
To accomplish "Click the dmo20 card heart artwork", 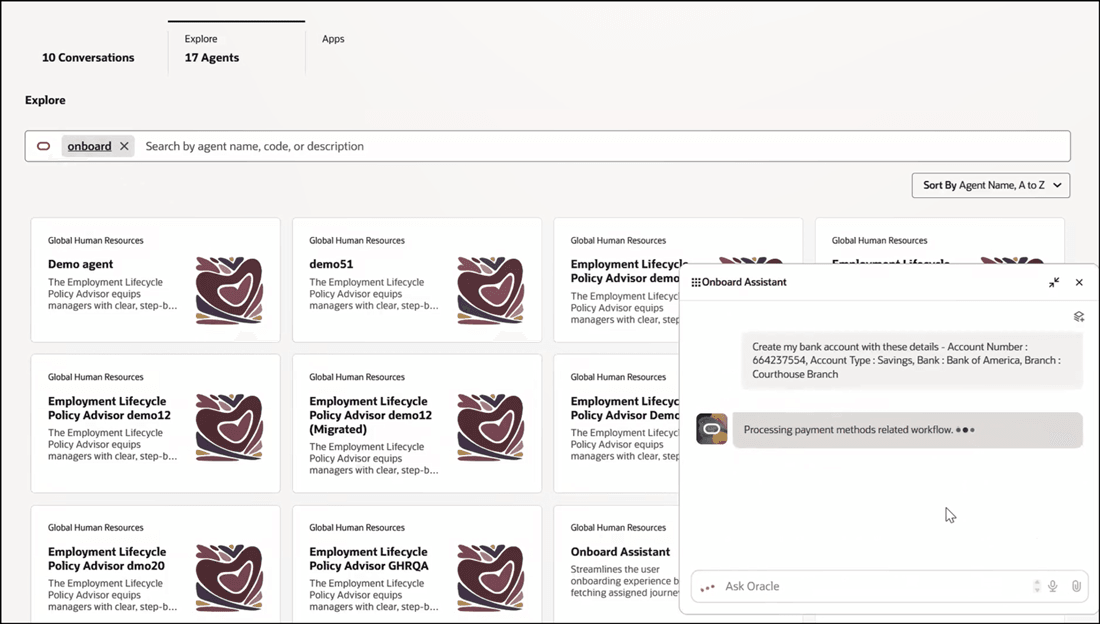I will [229, 578].
